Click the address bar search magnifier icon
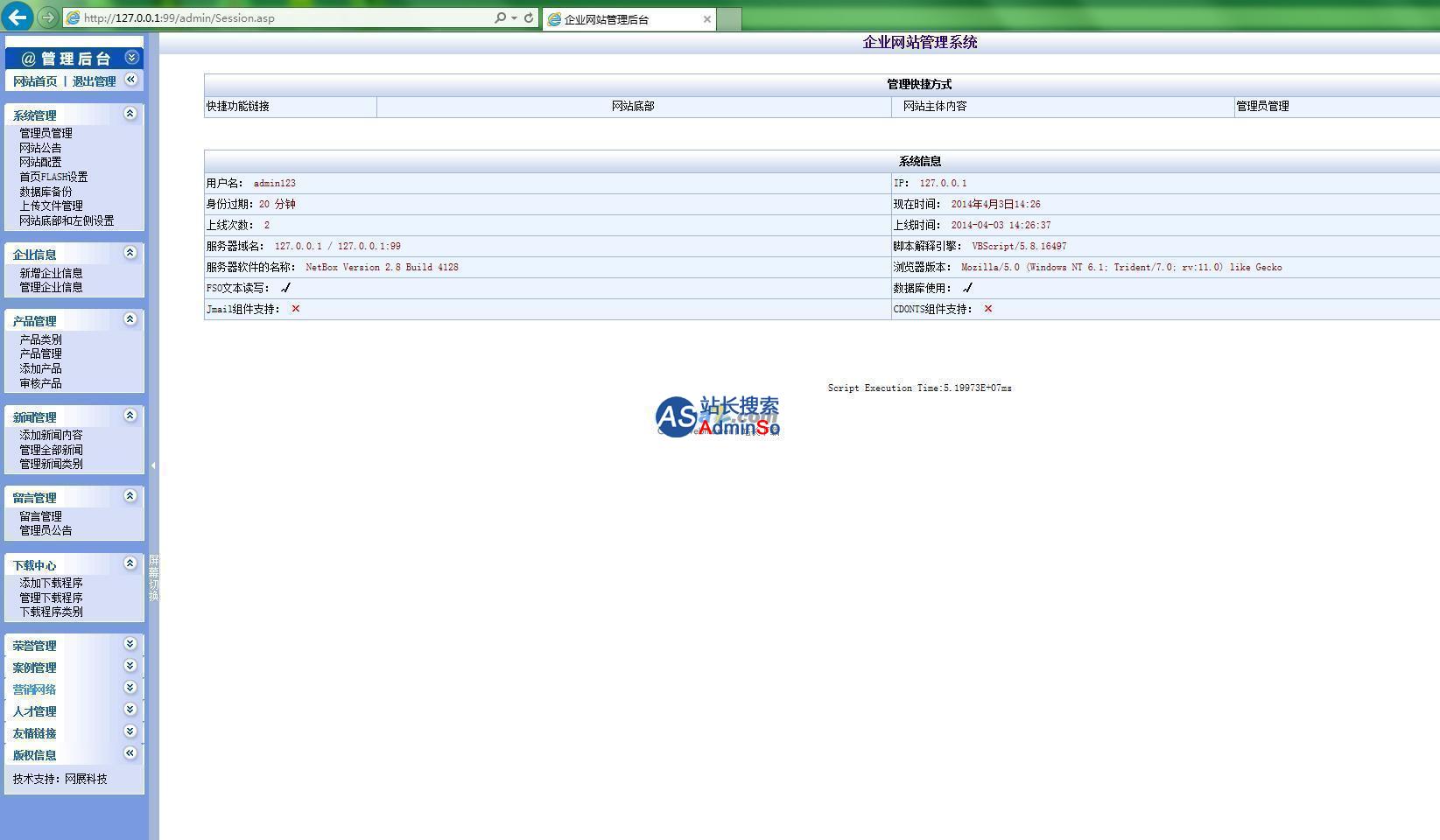Screen dimensions: 1440x840 [500, 17]
